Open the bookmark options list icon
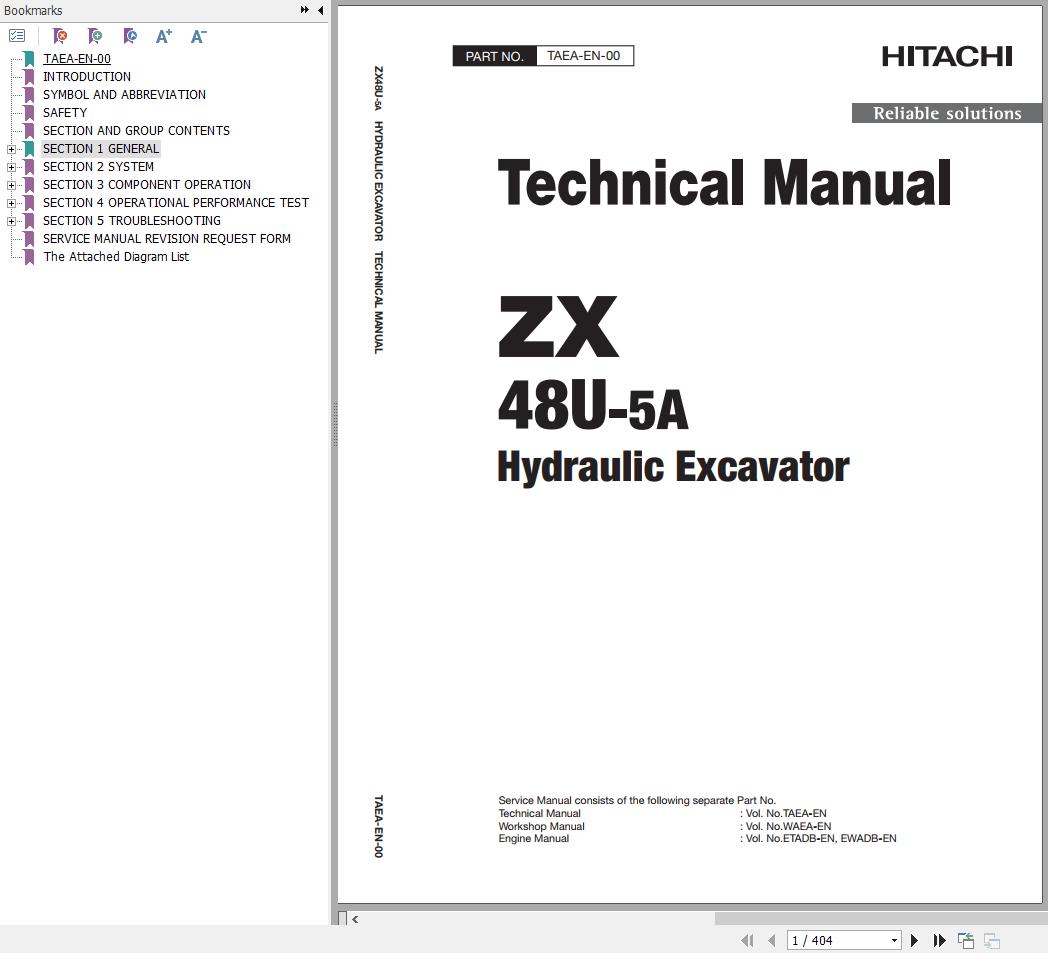This screenshot has width=1048, height=953. (x=17, y=36)
